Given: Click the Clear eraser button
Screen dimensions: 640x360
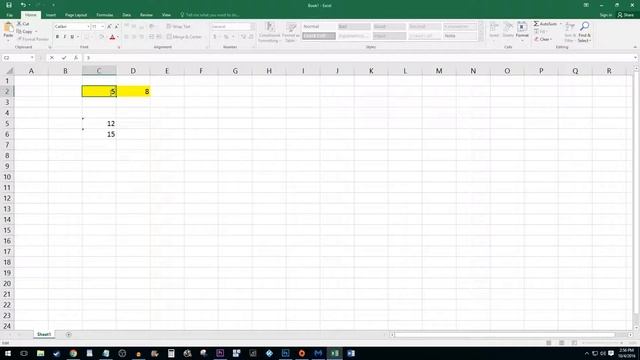Looking at the screenshot, I should [x=543, y=39].
